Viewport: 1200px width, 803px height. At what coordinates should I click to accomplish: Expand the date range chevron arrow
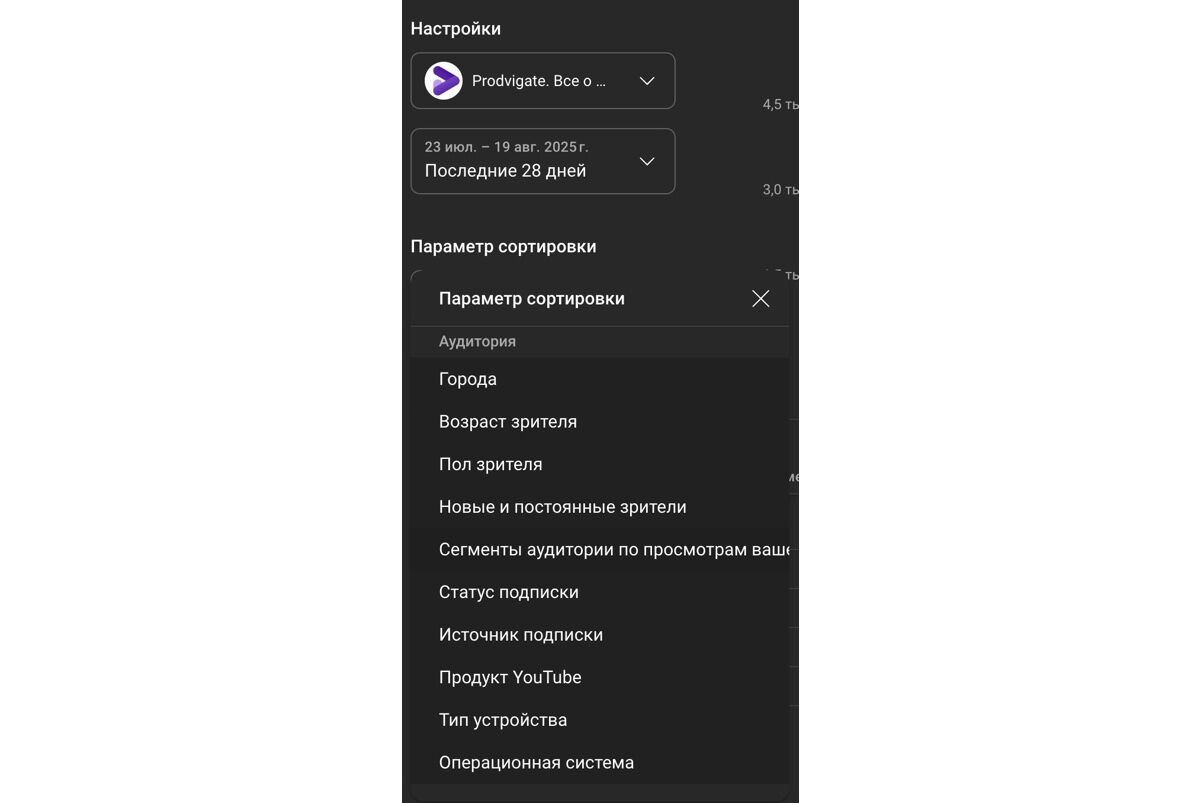(647, 161)
